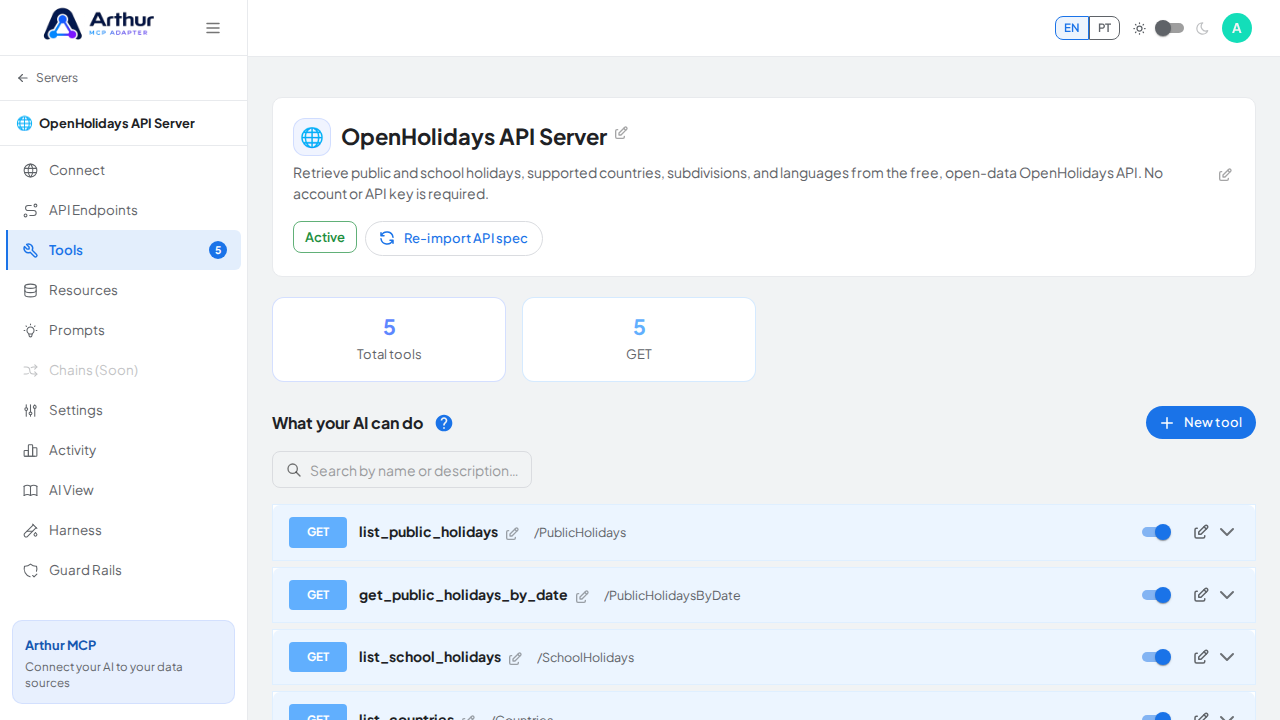Rename list_public_holidays using its pencil icon
This screenshot has width=1280, height=720.
(x=512, y=534)
